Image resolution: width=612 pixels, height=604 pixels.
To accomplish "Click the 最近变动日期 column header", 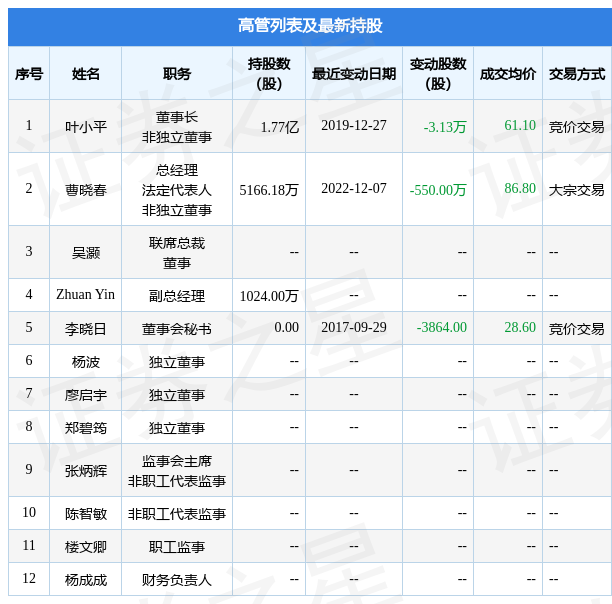I will (x=354, y=74).
